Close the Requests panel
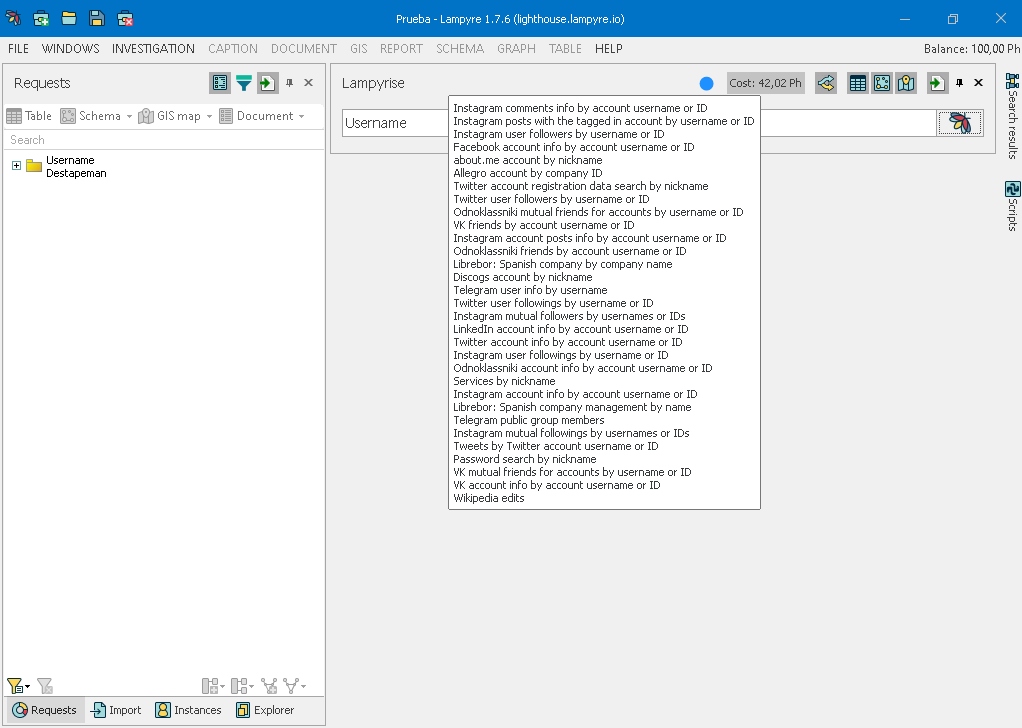Screen dimensions: 1022x728 308,83
